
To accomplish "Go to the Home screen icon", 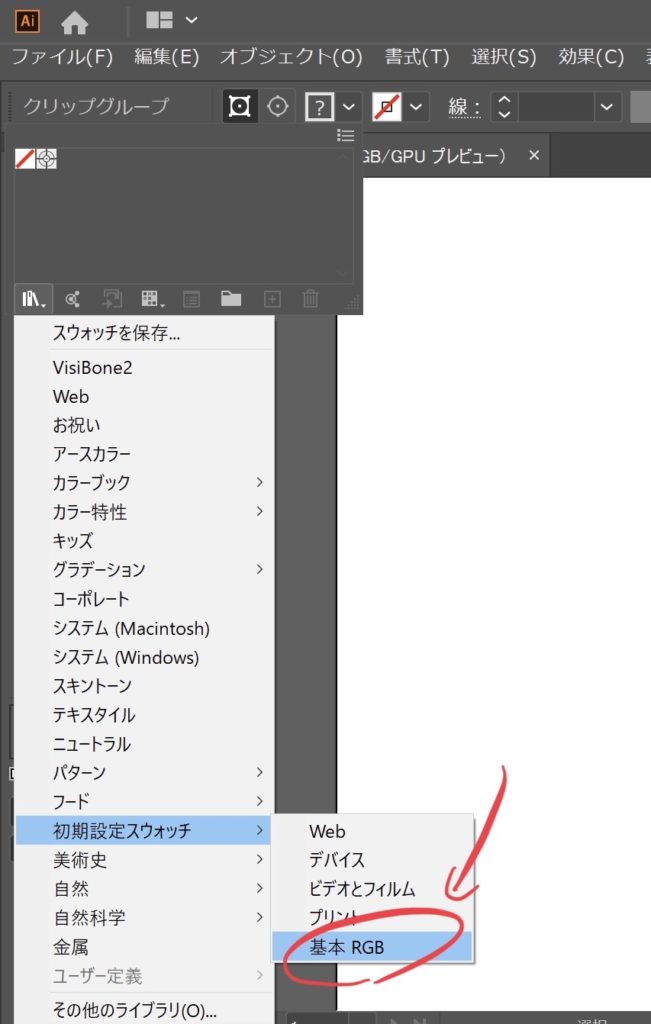I will [74, 23].
